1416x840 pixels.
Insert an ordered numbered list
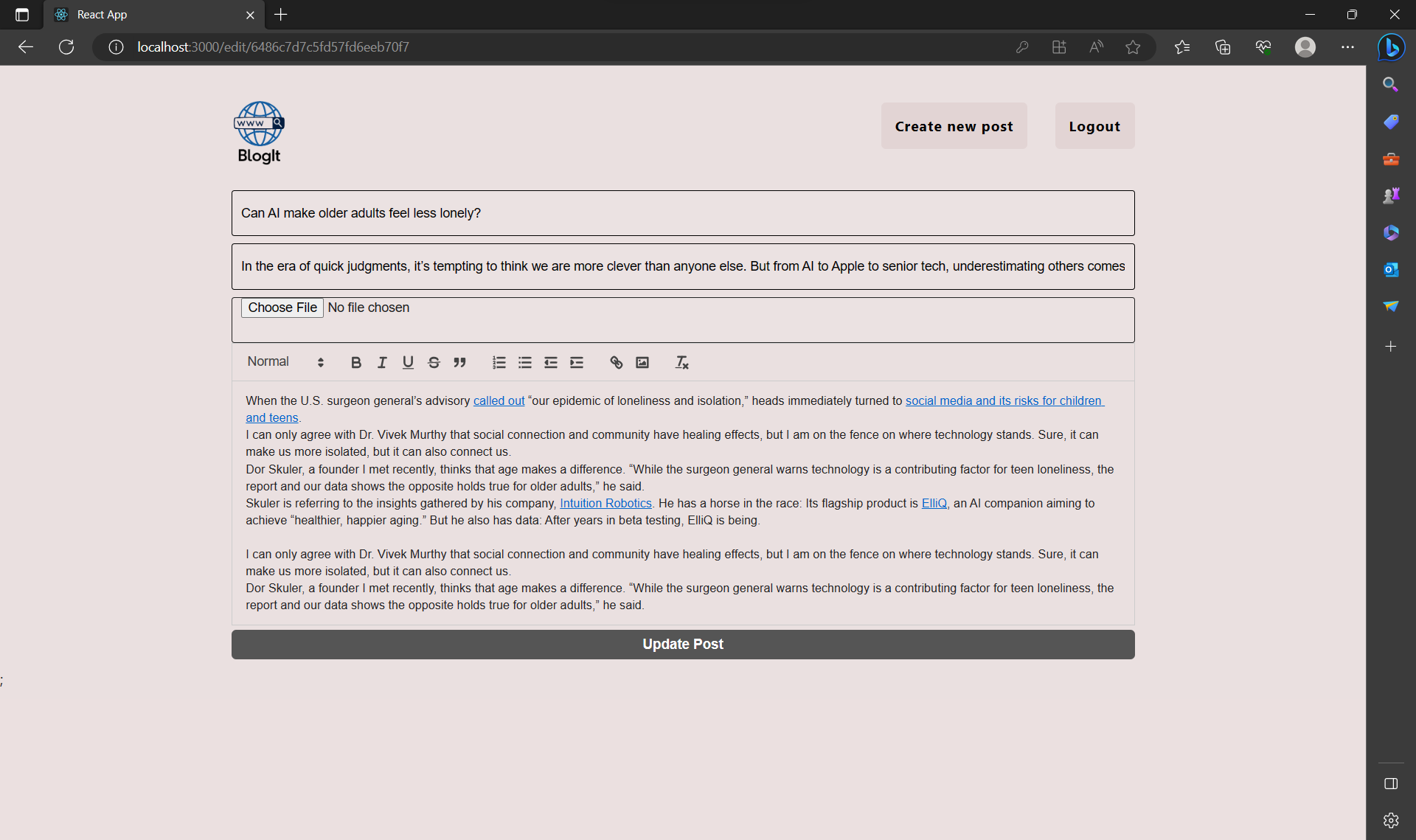(x=499, y=362)
